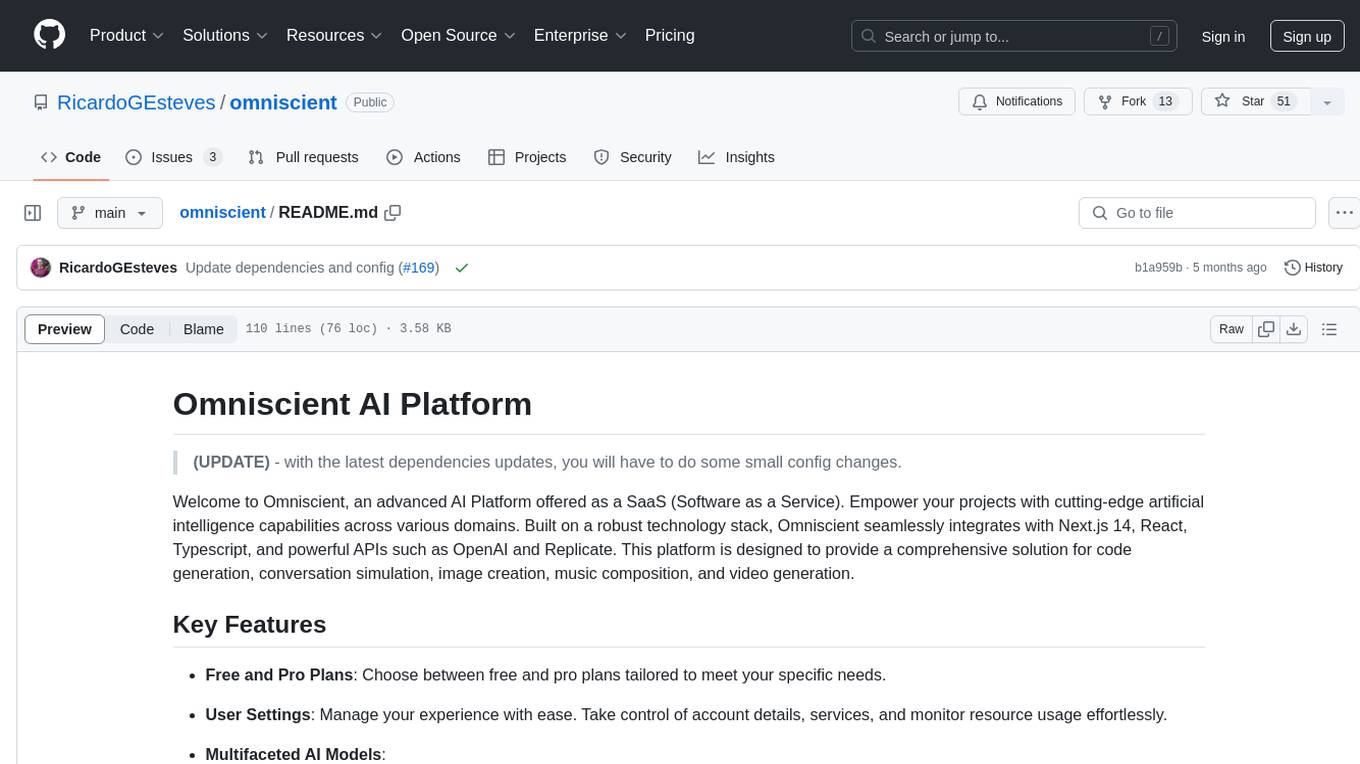Viewport: 1360px width, 764px height.
Task: Expand the Solutions menu
Action: click(225, 35)
